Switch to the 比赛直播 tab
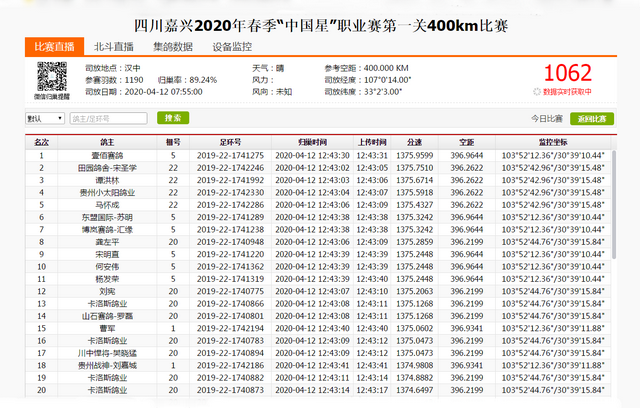Viewport: 640px width, 408px height. pyautogui.click(x=53, y=46)
